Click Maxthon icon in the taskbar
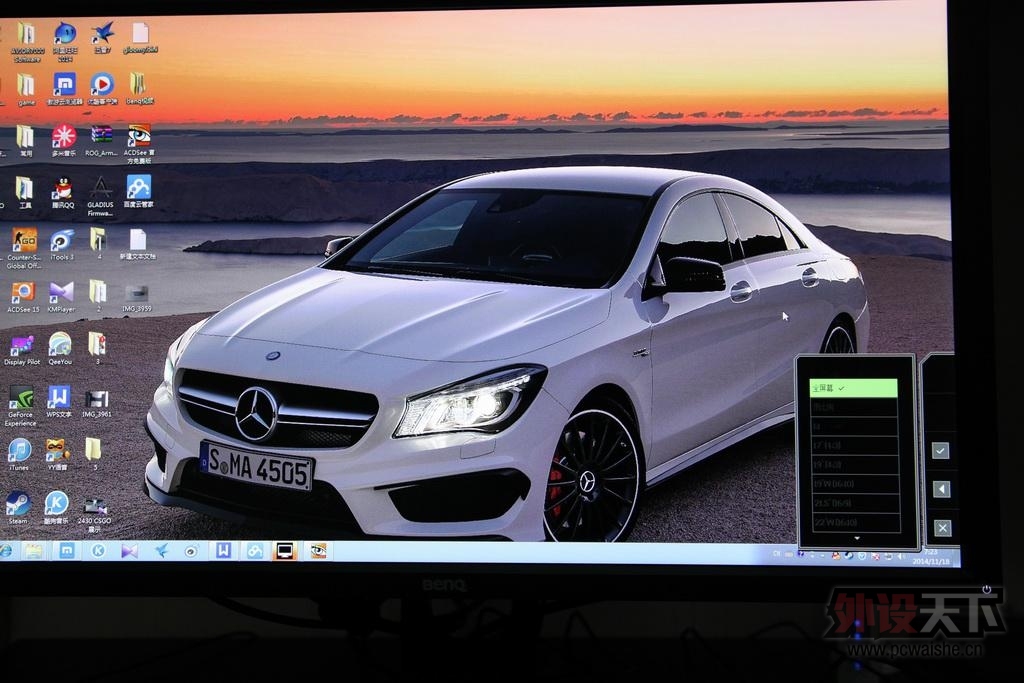The height and width of the screenshot is (683, 1024). click(x=67, y=551)
